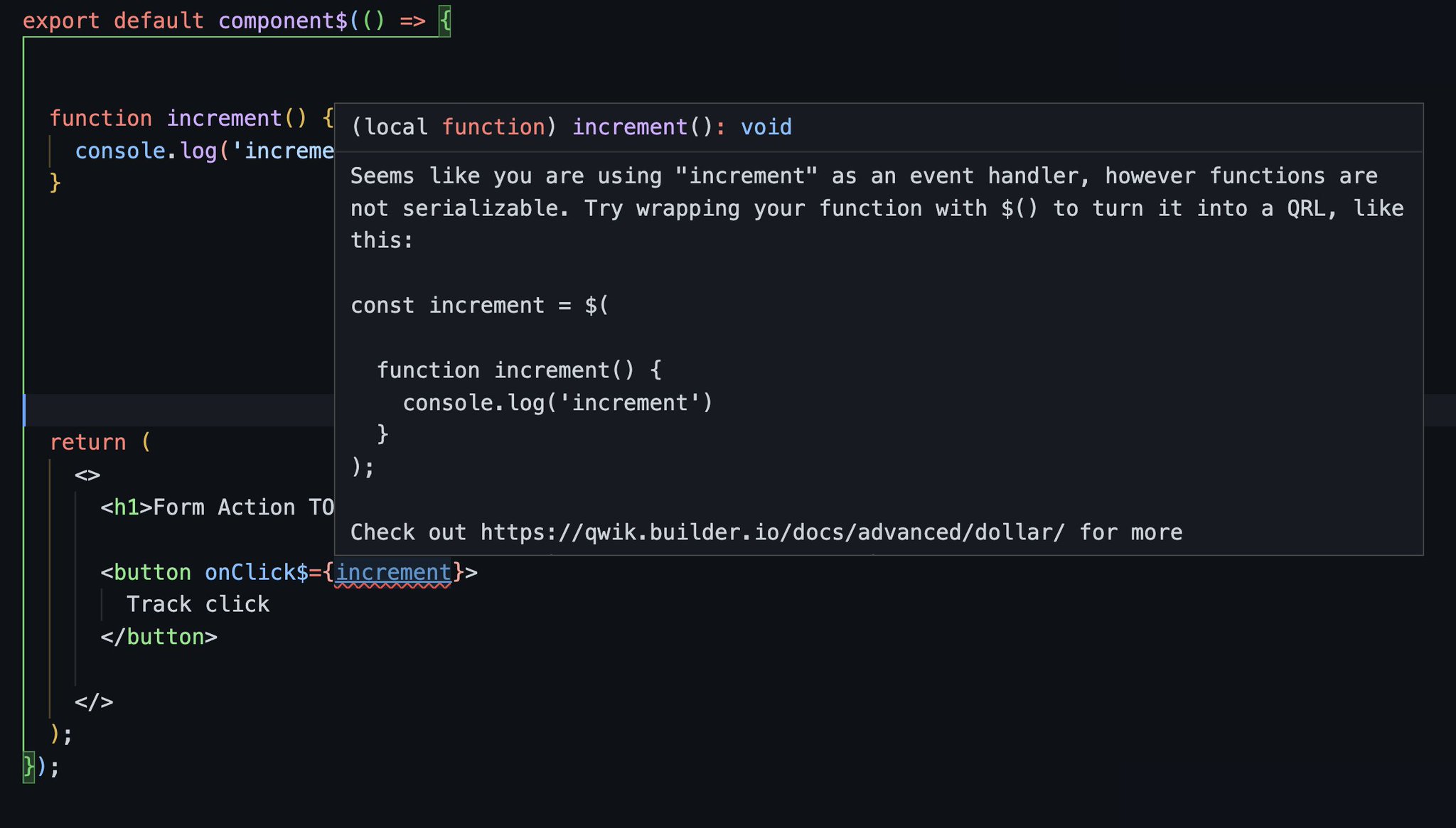Click the void return type in tooltip header
1456x828 pixels.
click(766, 127)
